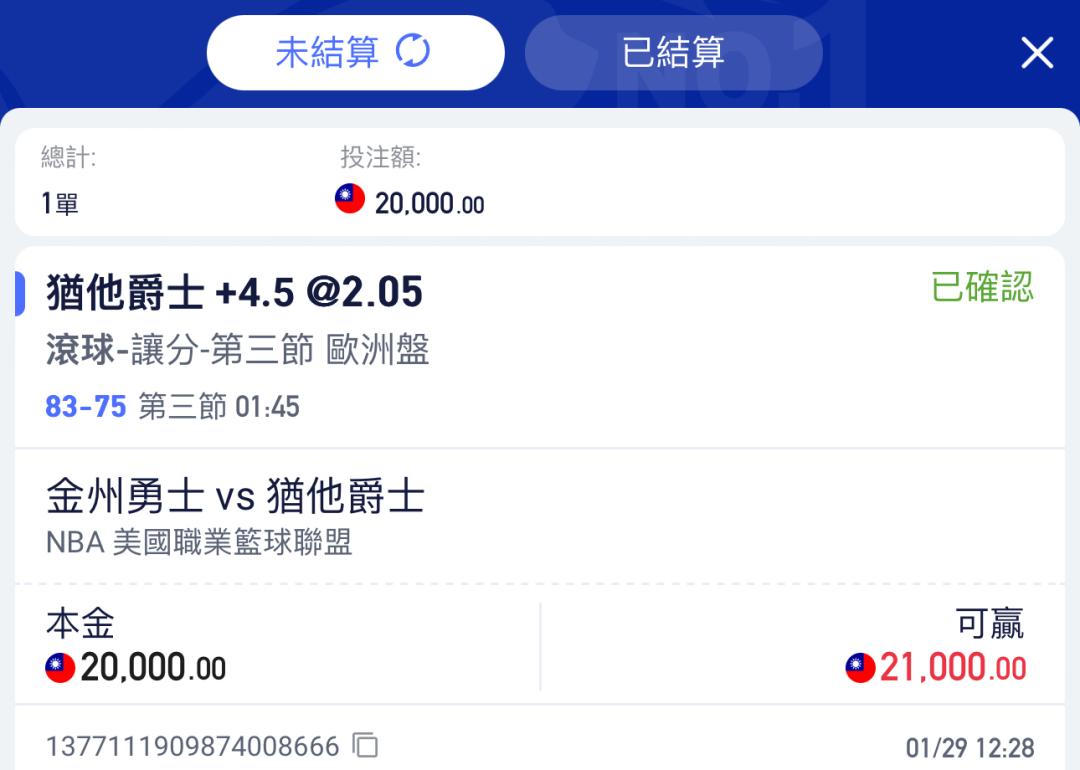1080x770 pixels.
Task: Tap the flag icon next to 本金 amount
Action: tap(60, 667)
